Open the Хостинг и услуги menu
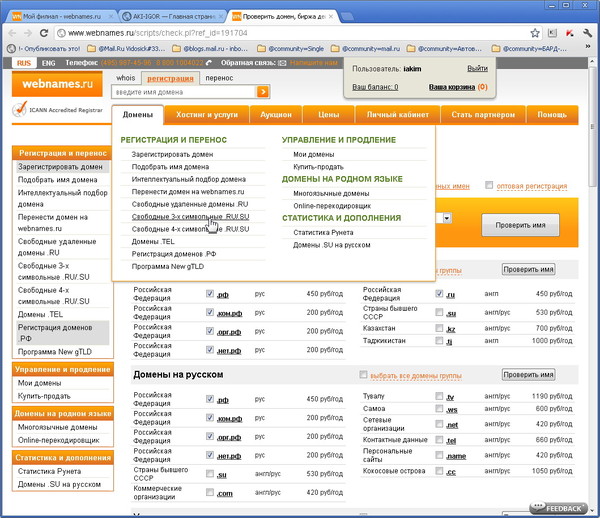The width and height of the screenshot is (600, 518). (x=207, y=115)
